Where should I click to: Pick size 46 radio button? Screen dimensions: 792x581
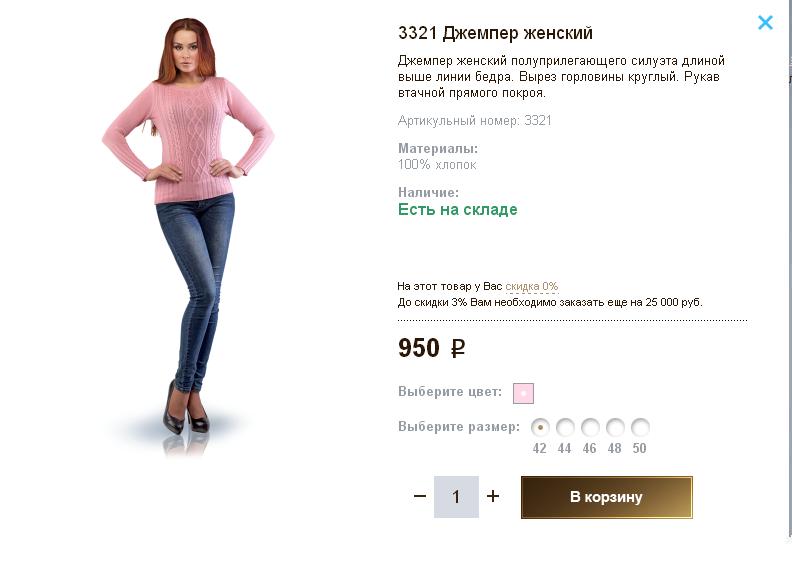[590, 427]
